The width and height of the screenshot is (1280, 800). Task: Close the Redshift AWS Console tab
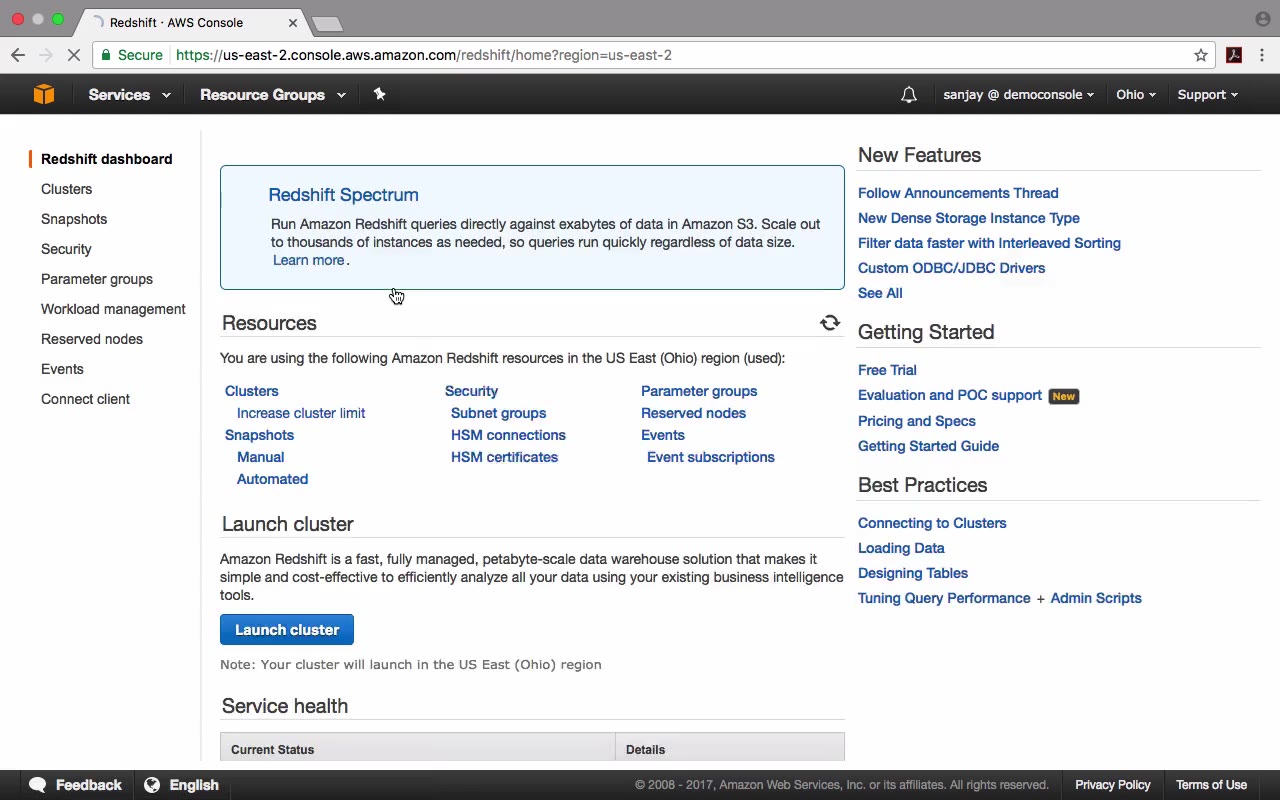click(x=293, y=22)
